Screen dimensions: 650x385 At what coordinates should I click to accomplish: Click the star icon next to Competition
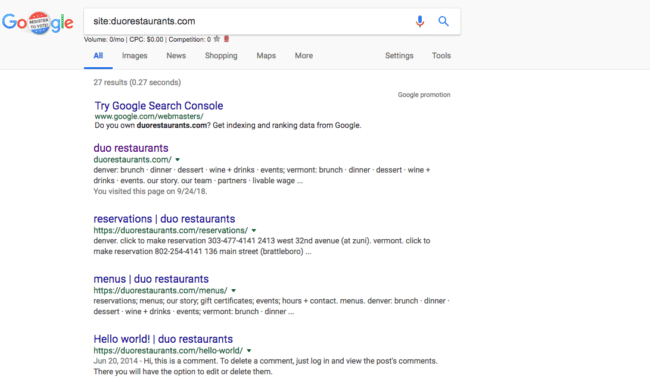tap(216, 39)
